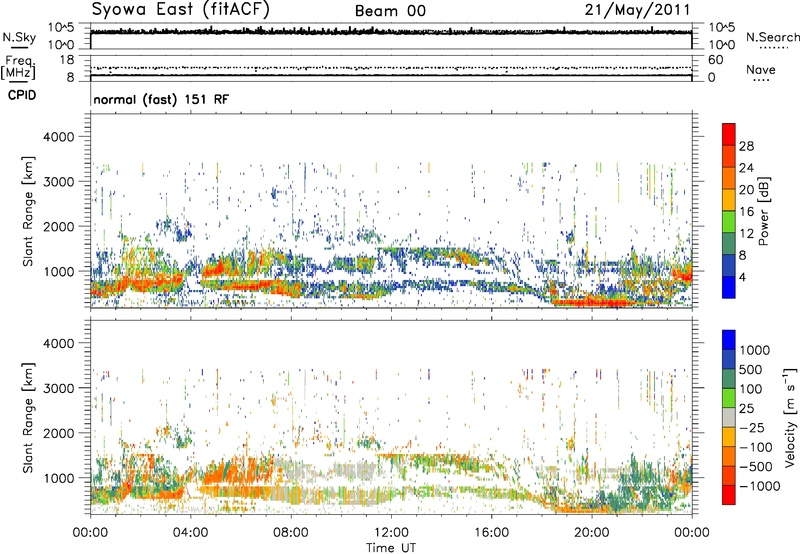Click '4000' on power panel range axis
Viewport: 800px width, 554px height.
58,137
